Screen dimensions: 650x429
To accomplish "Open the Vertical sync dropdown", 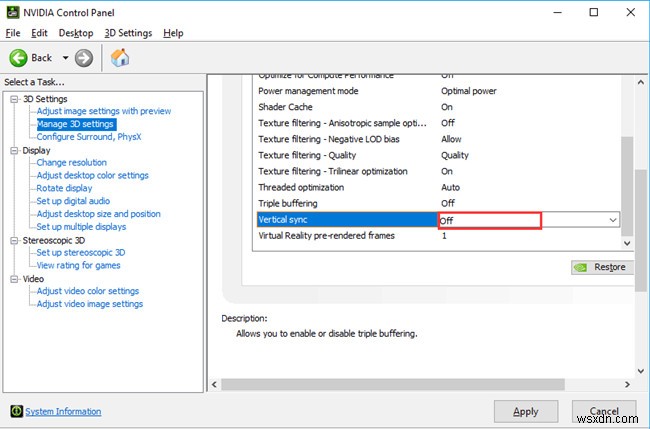I will (612, 220).
